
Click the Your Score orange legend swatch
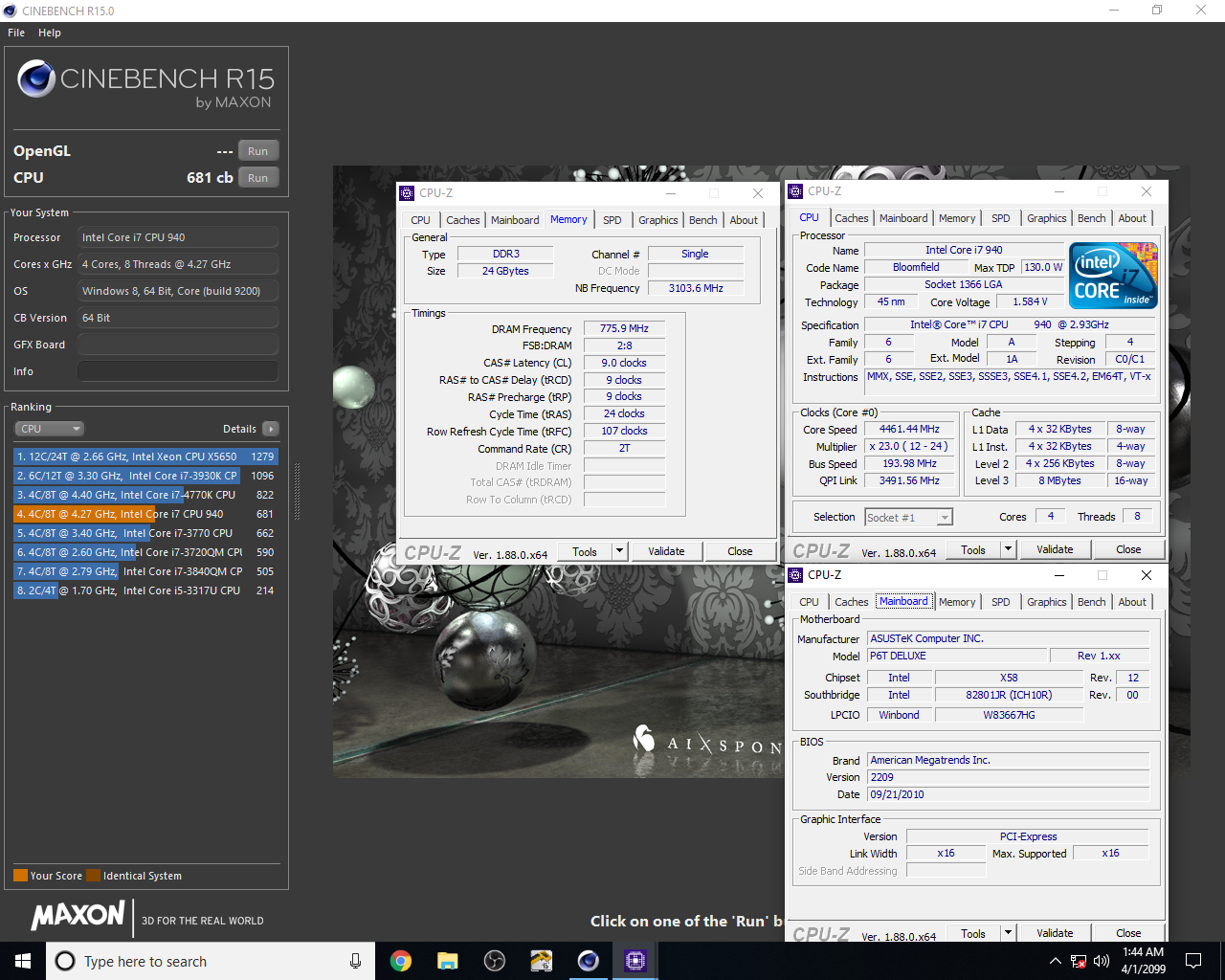(x=20, y=875)
